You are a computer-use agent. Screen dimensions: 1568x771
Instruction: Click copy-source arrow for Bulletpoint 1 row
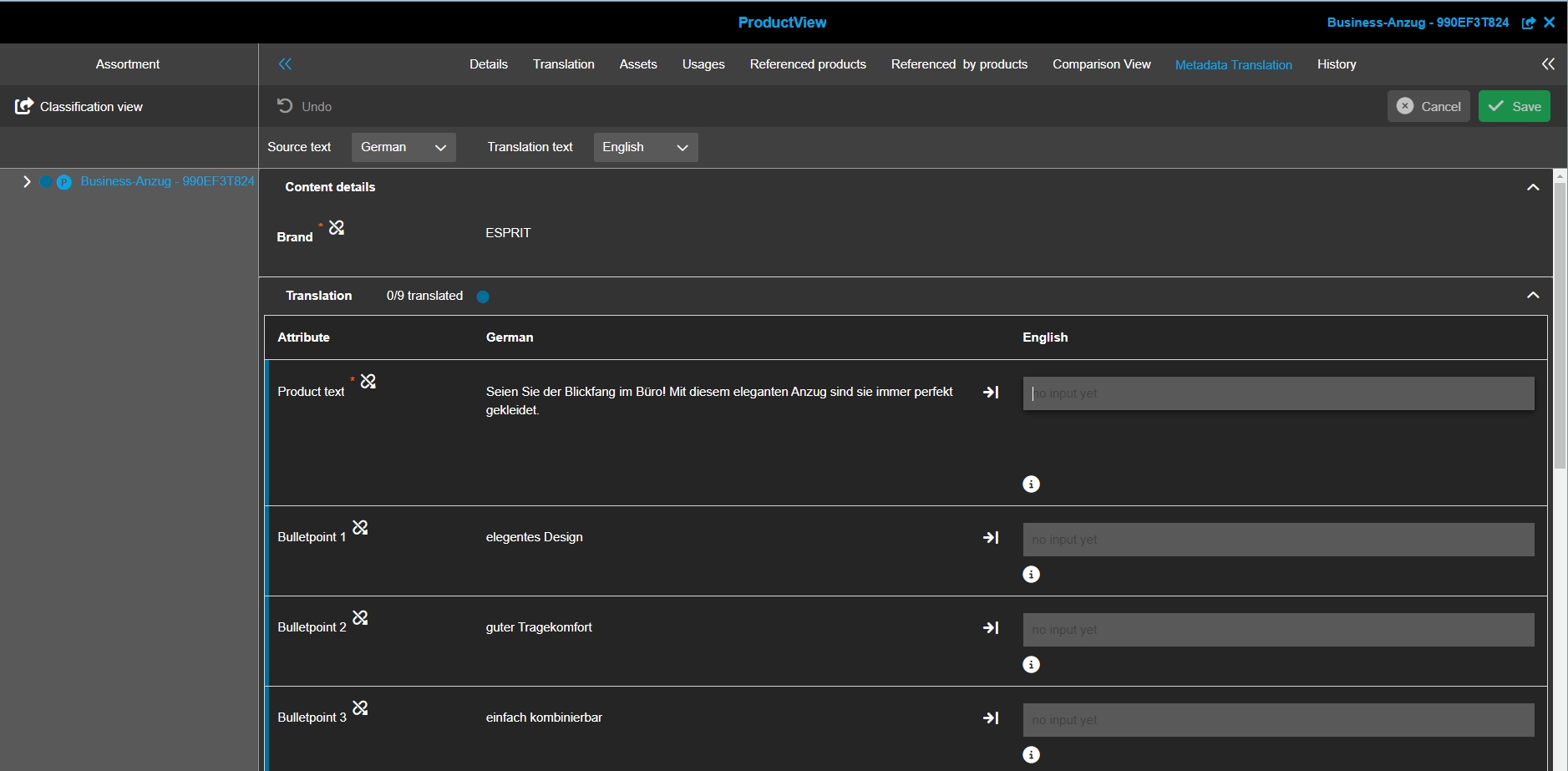[991, 538]
